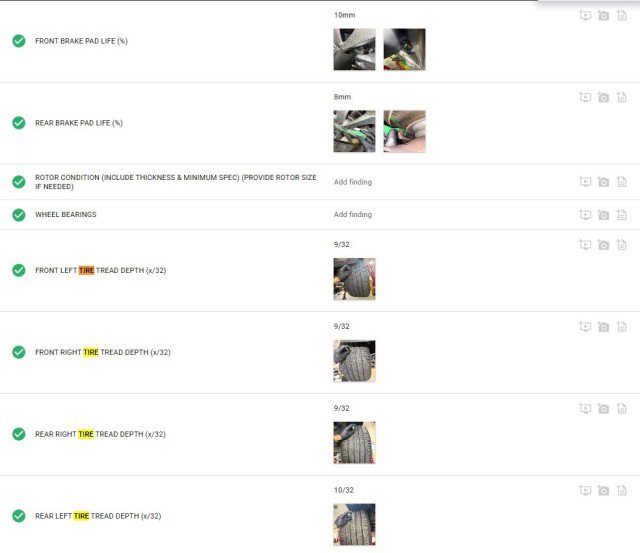Open second Rear Brake Pad photo thumbnail
Image resolution: width=640 pixels, height=553 pixels.
point(404,131)
